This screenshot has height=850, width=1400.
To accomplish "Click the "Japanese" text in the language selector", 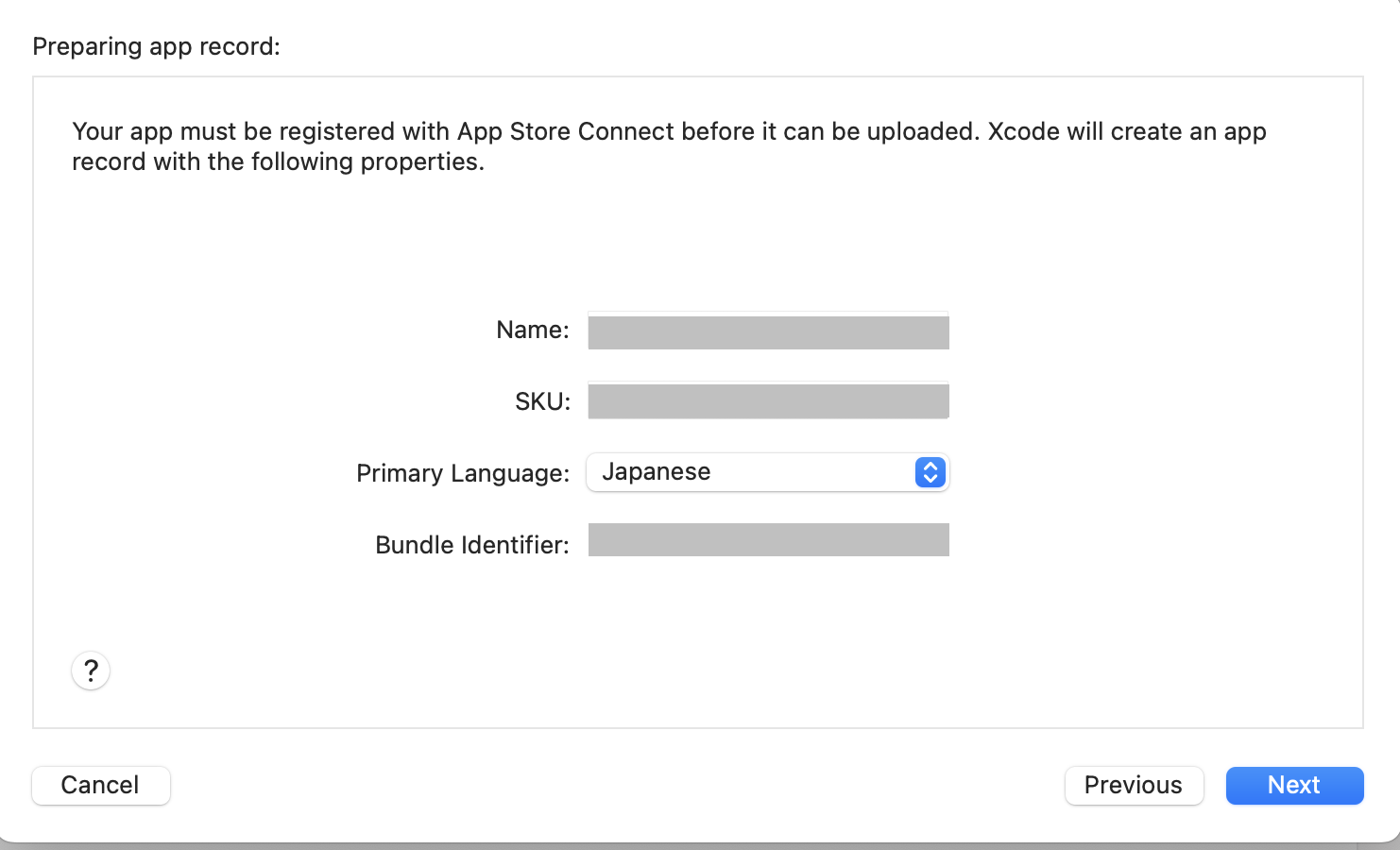I will tap(657, 472).
